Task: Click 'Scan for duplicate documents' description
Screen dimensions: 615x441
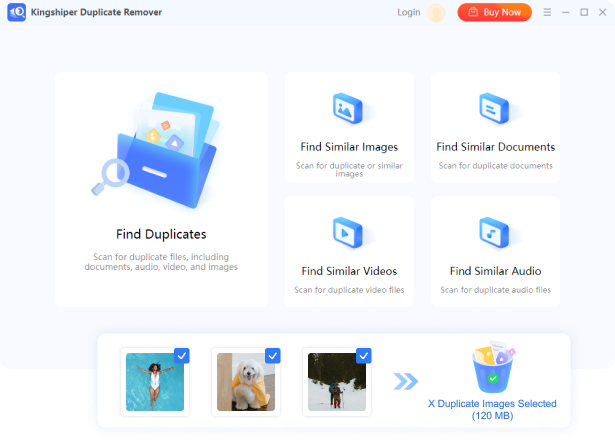Action: pos(495,166)
